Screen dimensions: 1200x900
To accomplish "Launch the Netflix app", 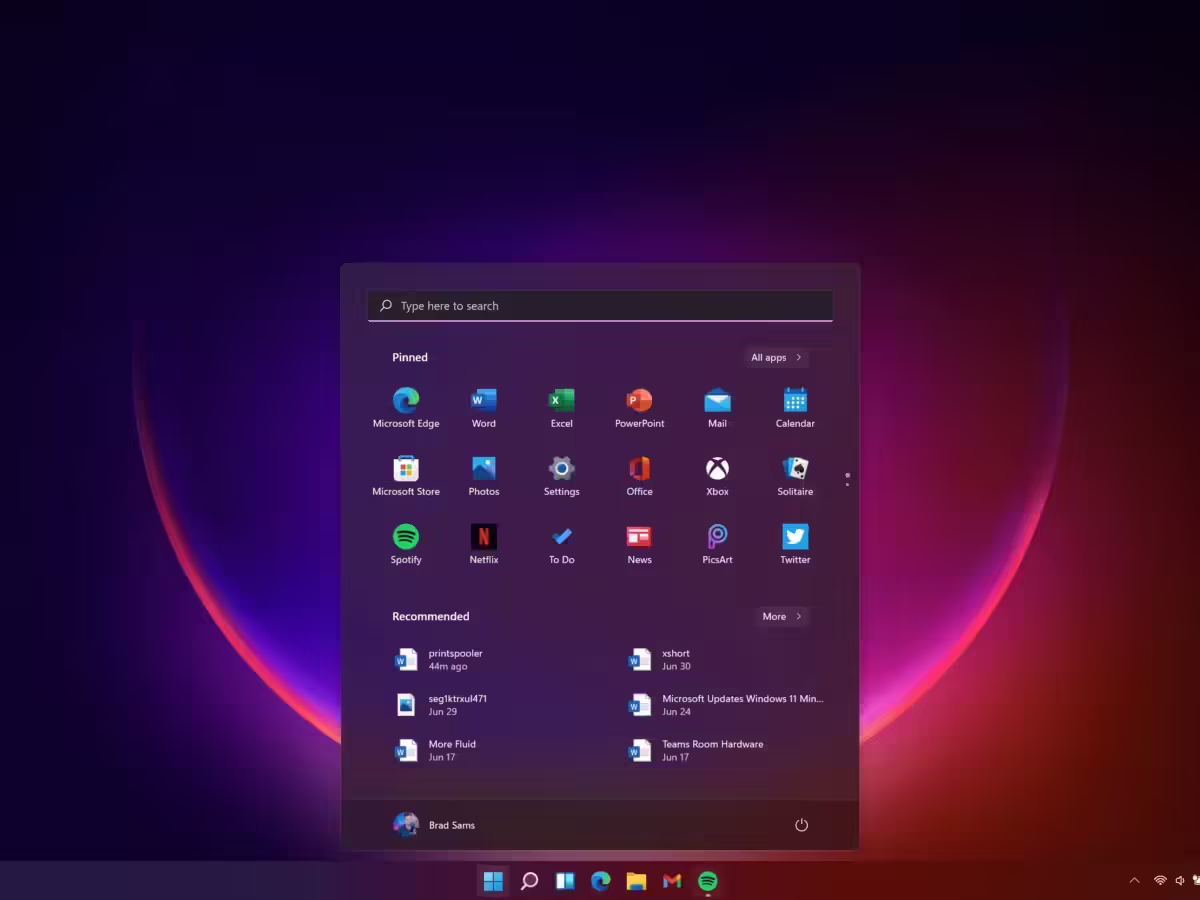I will 484,544.
